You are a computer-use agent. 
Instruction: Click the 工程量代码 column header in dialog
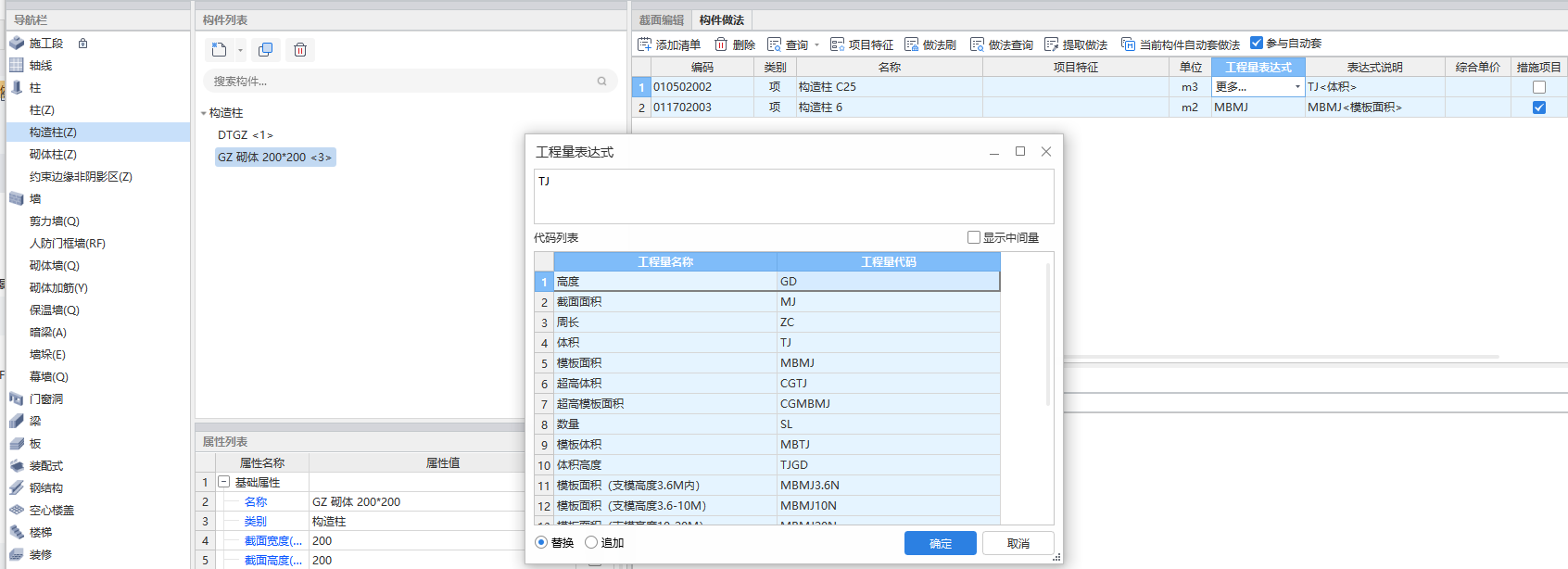[x=889, y=261]
